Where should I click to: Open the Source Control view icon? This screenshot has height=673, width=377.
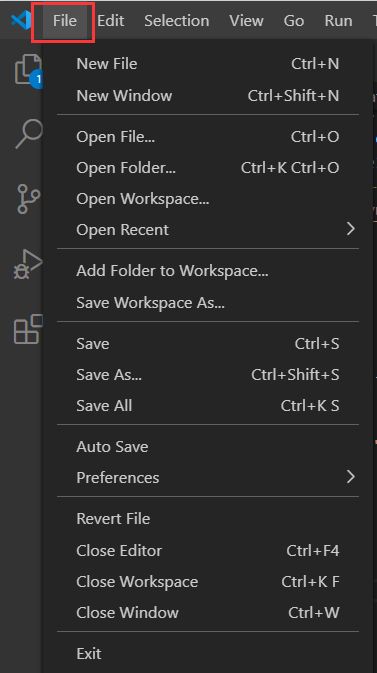coord(28,199)
